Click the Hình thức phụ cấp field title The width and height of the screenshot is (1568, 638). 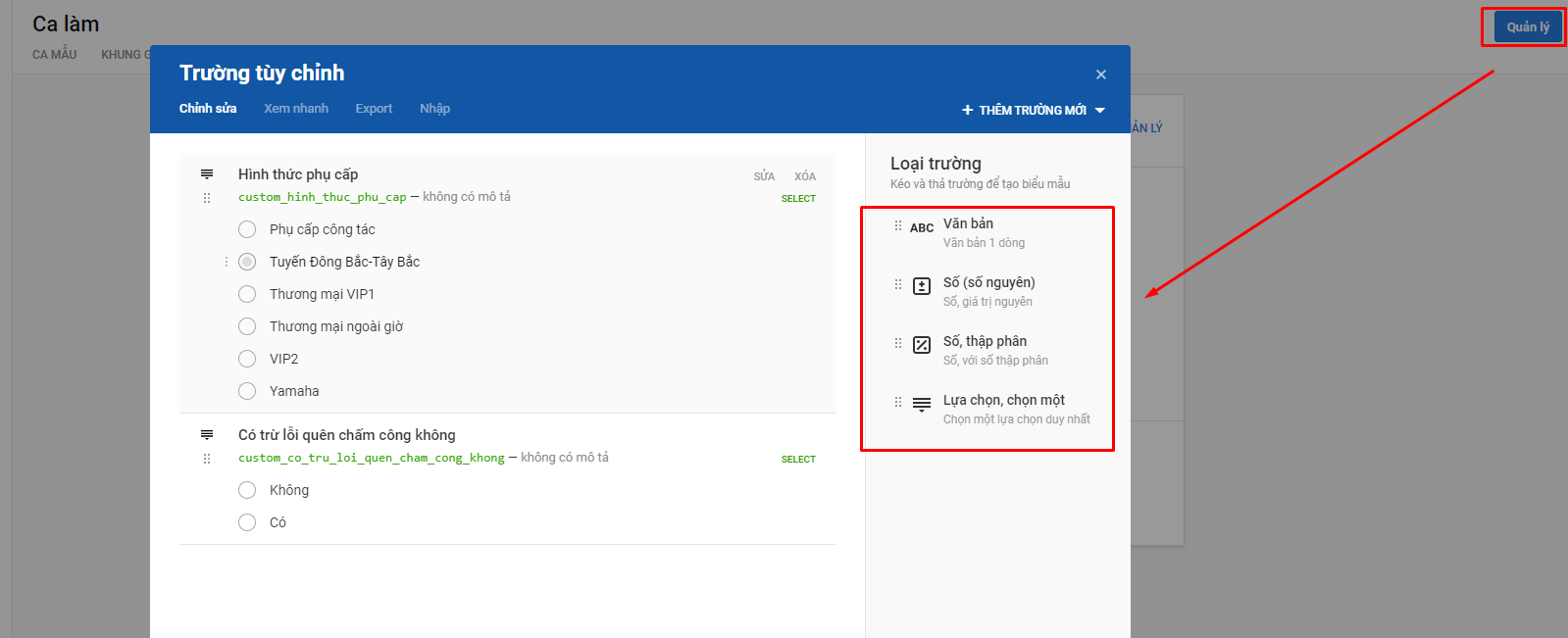[298, 174]
